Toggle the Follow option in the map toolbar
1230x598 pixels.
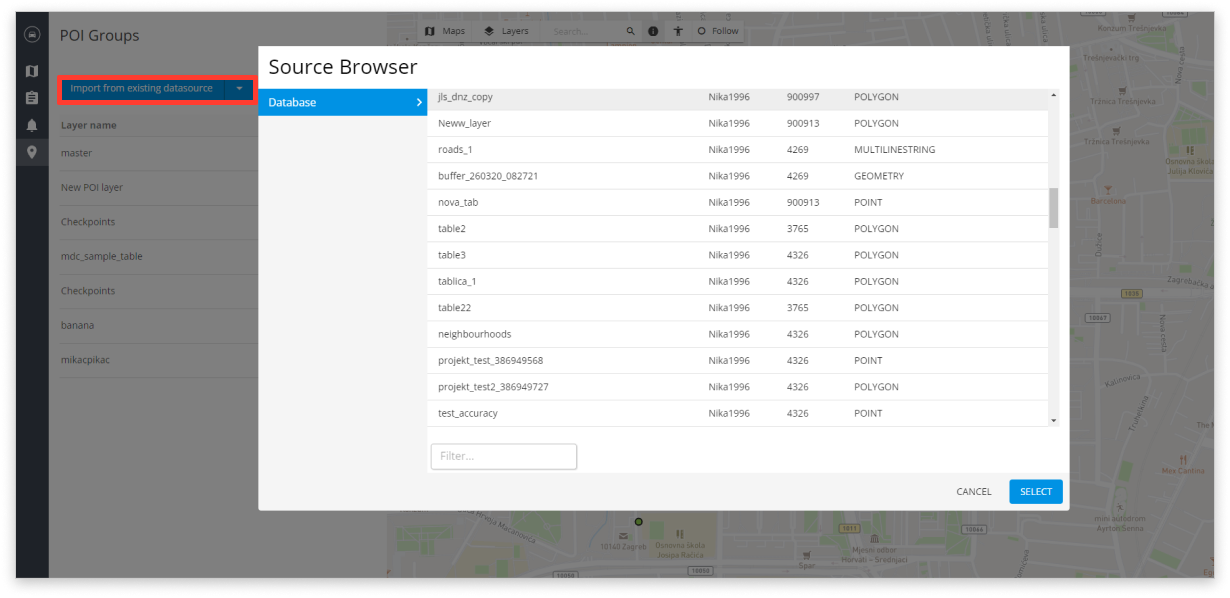(718, 31)
